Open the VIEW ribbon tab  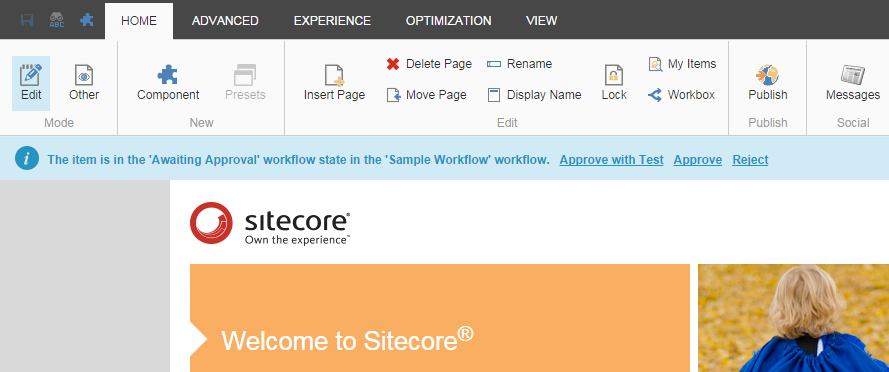click(x=541, y=21)
